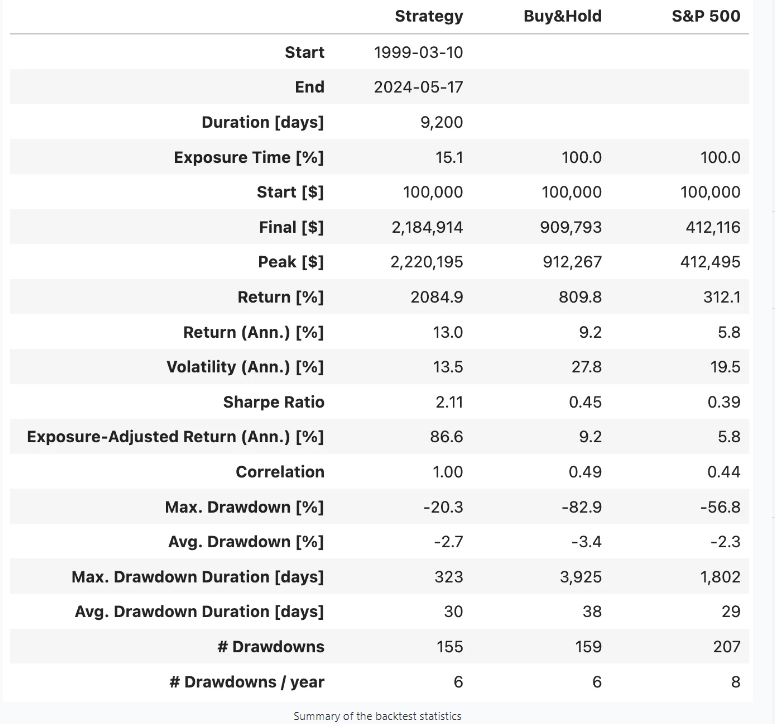
Task: Click the Exposure-Adjusted Return (Ann.) label
Action: pyautogui.click(x=176, y=437)
